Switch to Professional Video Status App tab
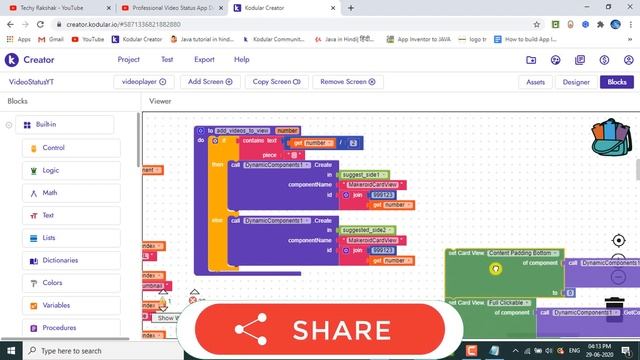 tap(171, 8)
